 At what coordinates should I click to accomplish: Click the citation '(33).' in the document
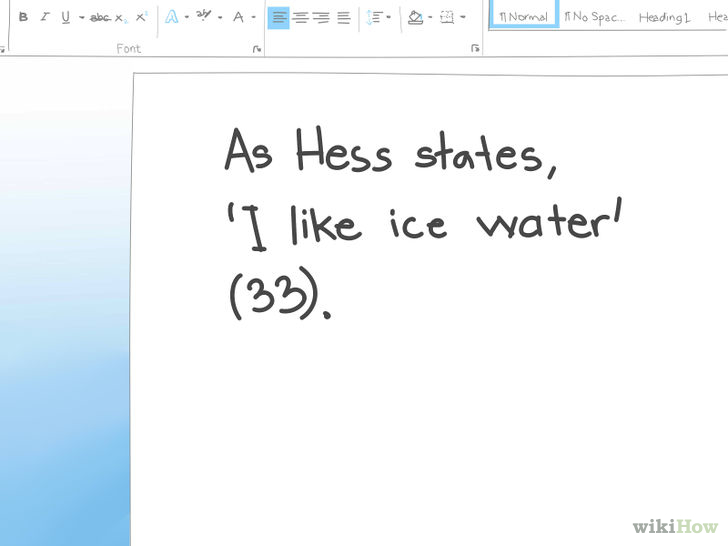pyautogui.click(x=280, y=293)
